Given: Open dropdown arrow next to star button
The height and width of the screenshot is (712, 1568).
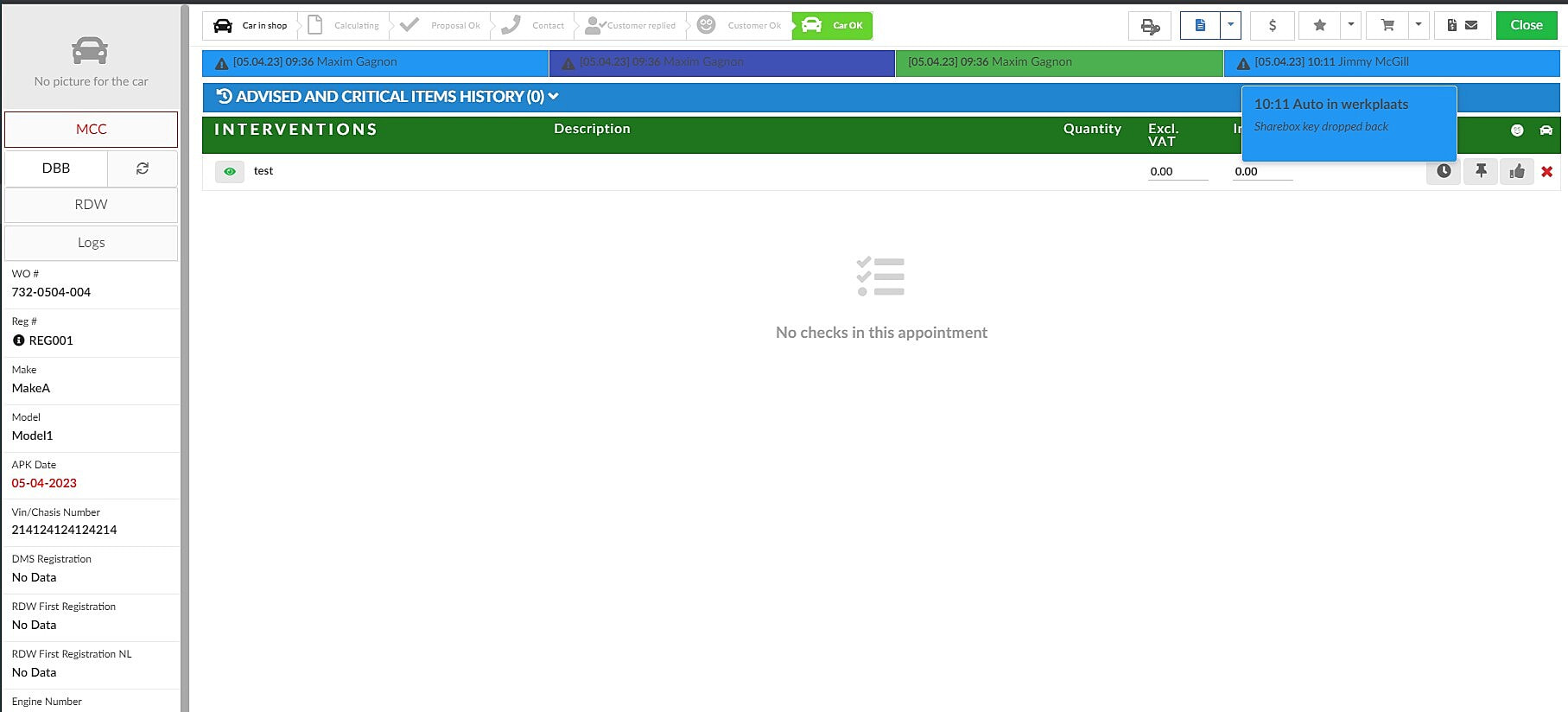Looking at the screenshot, I should pos(1350,26).
